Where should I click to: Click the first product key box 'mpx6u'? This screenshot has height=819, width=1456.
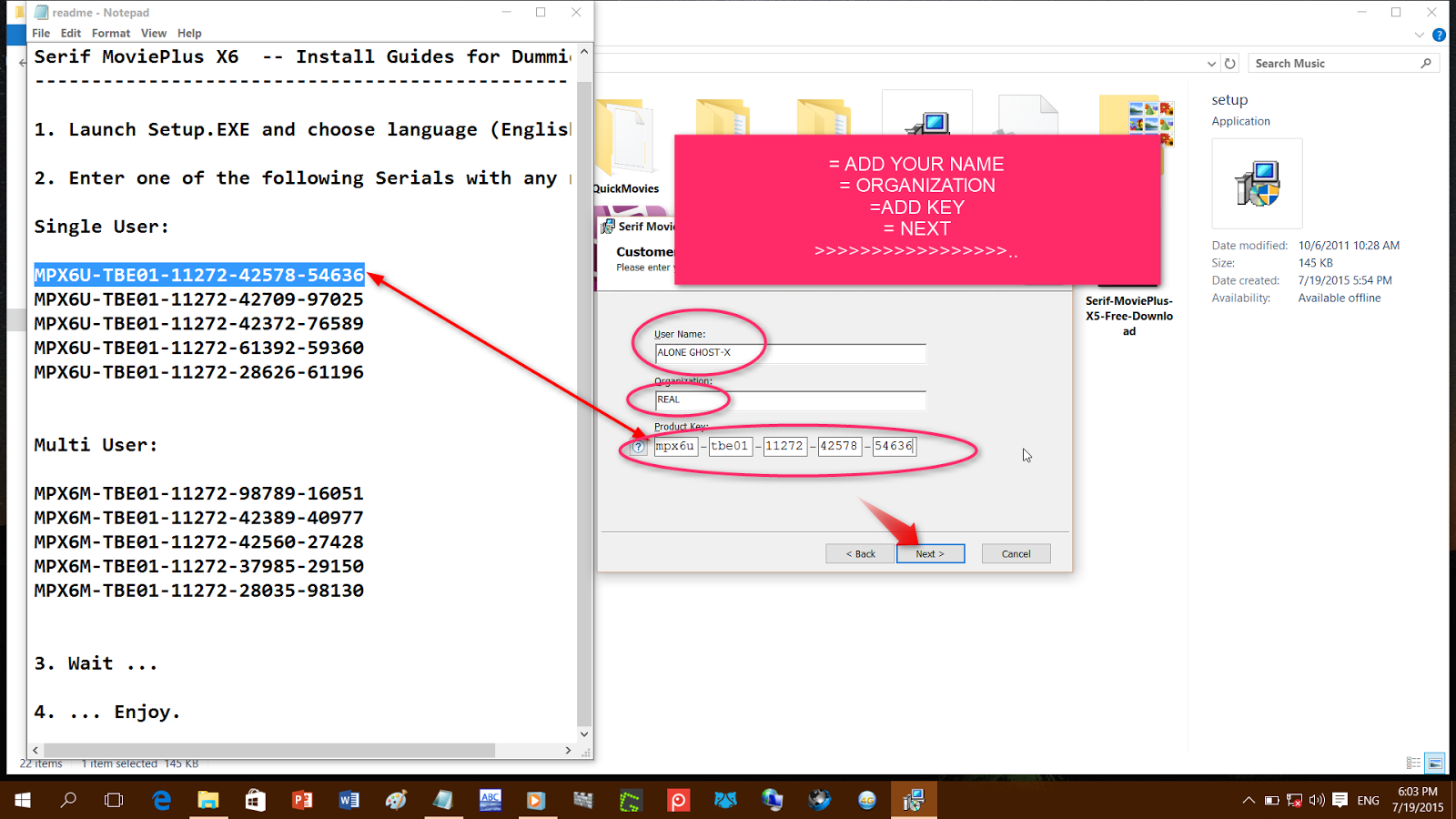(x=675, y=446)
